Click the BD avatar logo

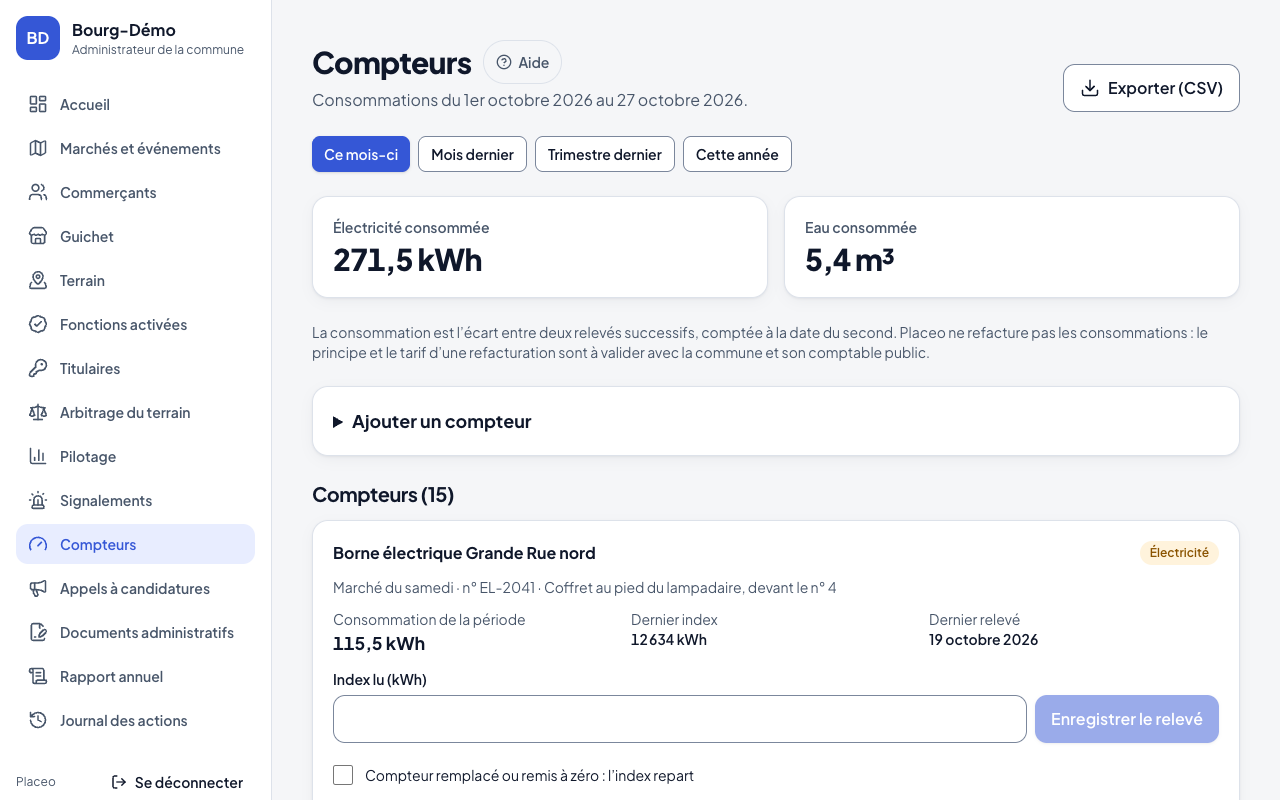point(38,38)
